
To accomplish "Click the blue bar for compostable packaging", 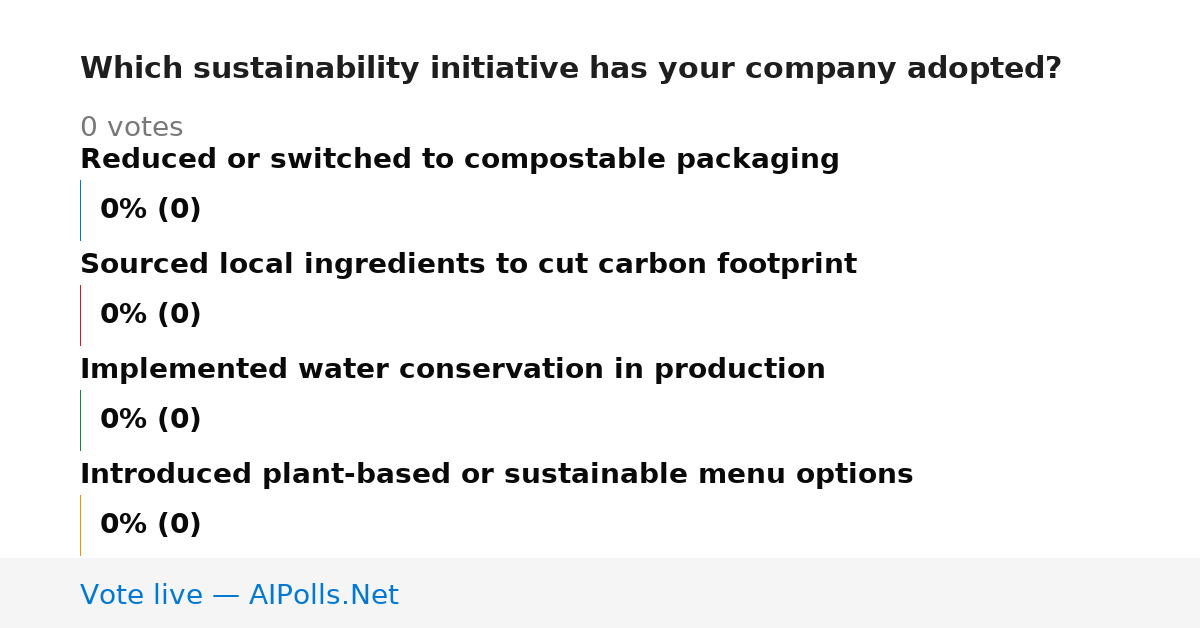I will coord(80,210).
